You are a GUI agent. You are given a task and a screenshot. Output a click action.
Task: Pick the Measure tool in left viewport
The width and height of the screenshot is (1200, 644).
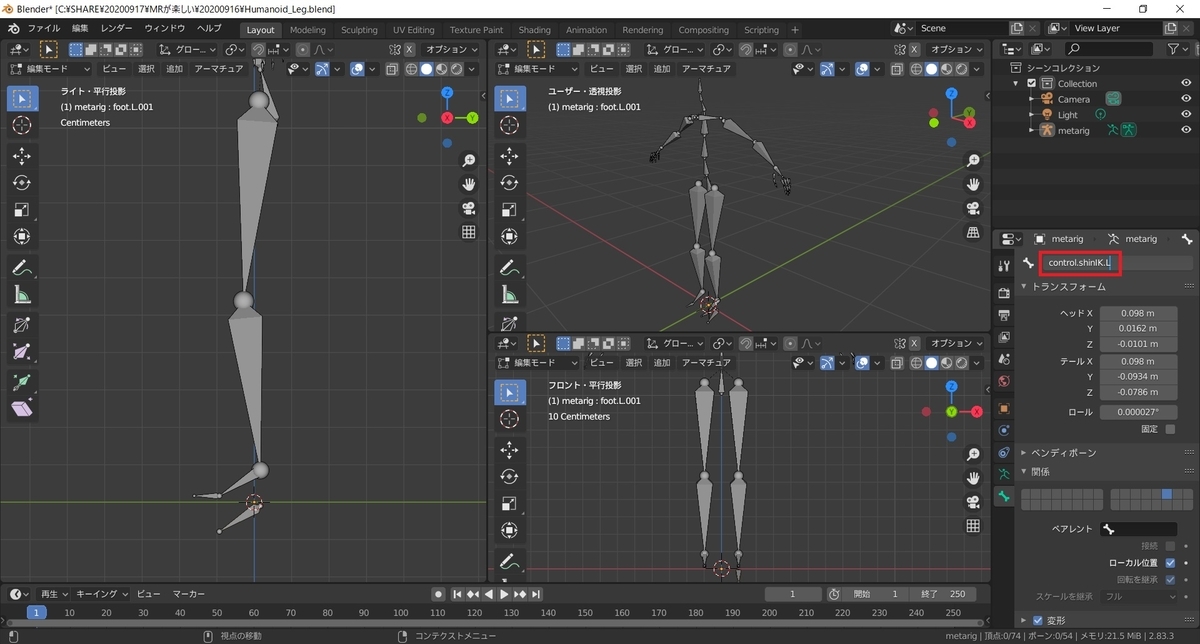coord(22,295)
